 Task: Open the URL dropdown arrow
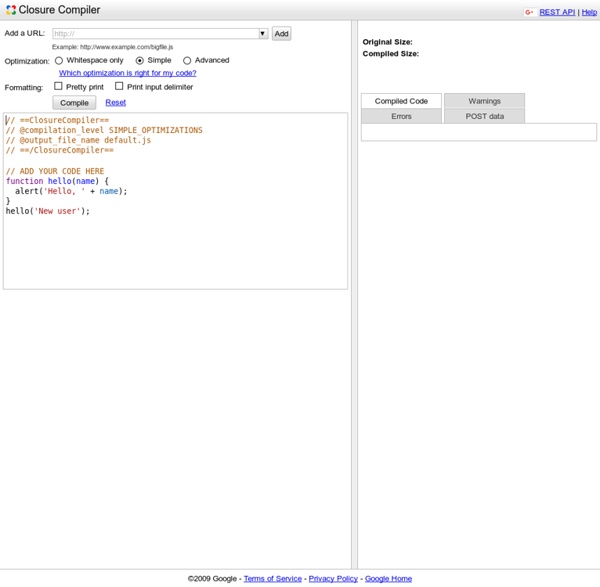263,34
